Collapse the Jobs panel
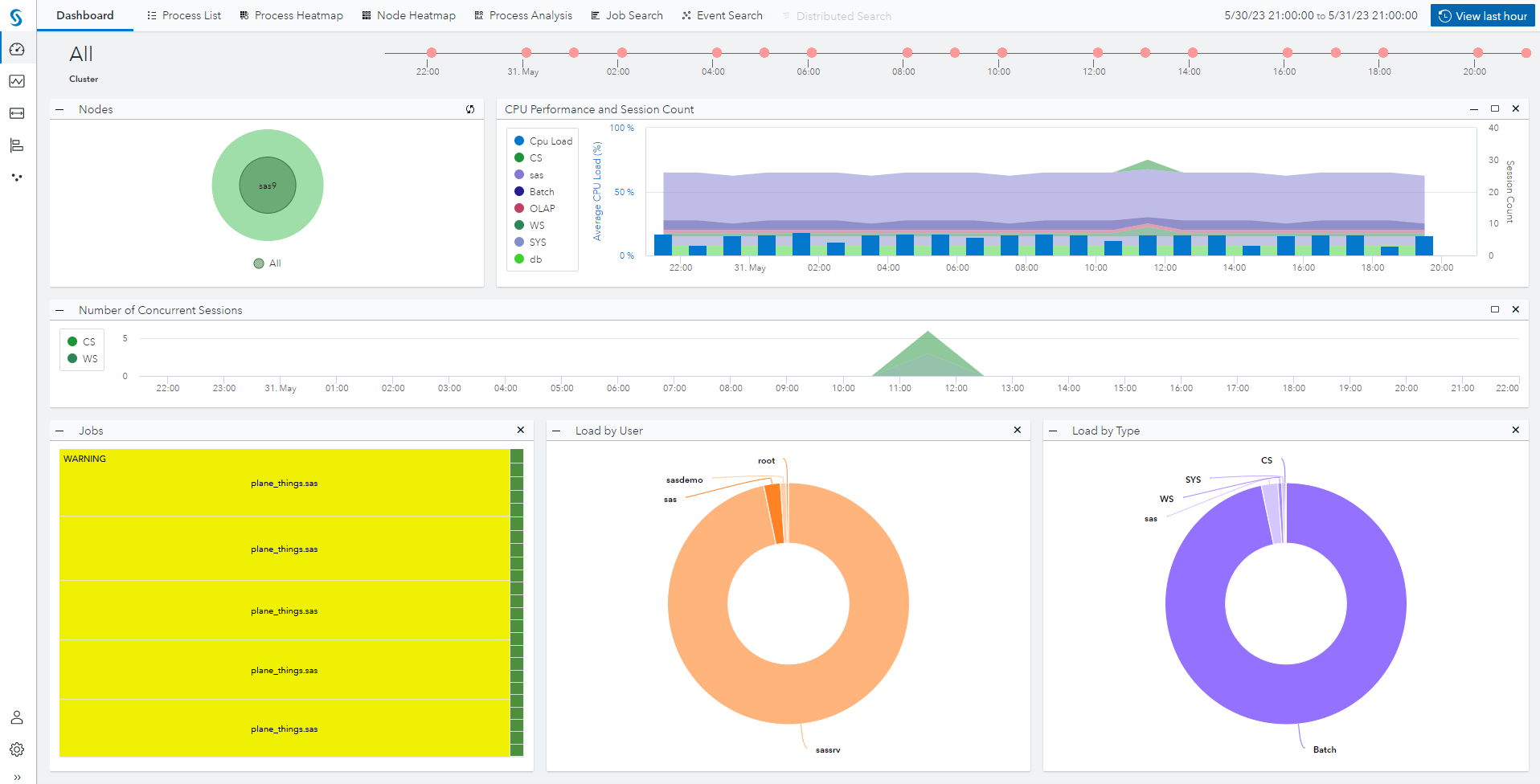 pyautogui.click(x=59, y=431)
